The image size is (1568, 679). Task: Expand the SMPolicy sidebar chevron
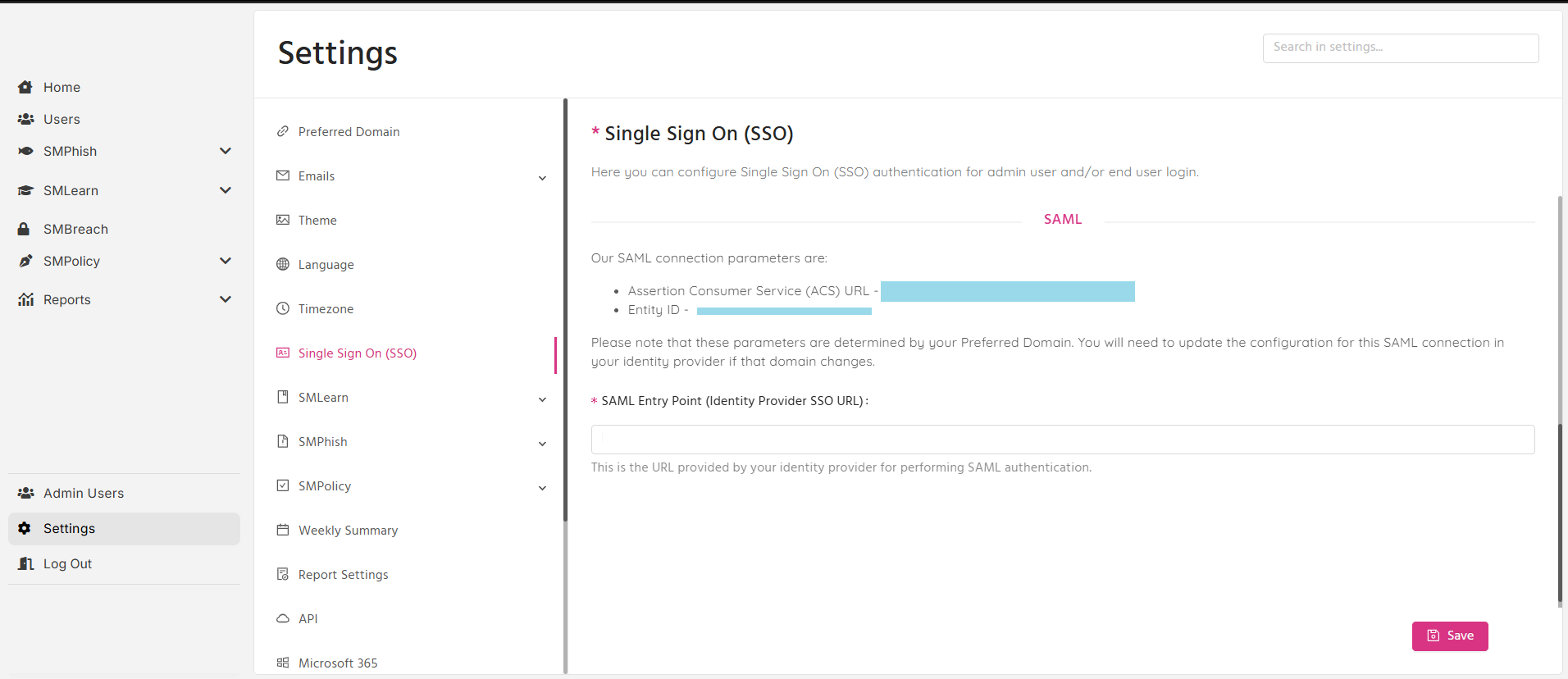pos(226,261)
